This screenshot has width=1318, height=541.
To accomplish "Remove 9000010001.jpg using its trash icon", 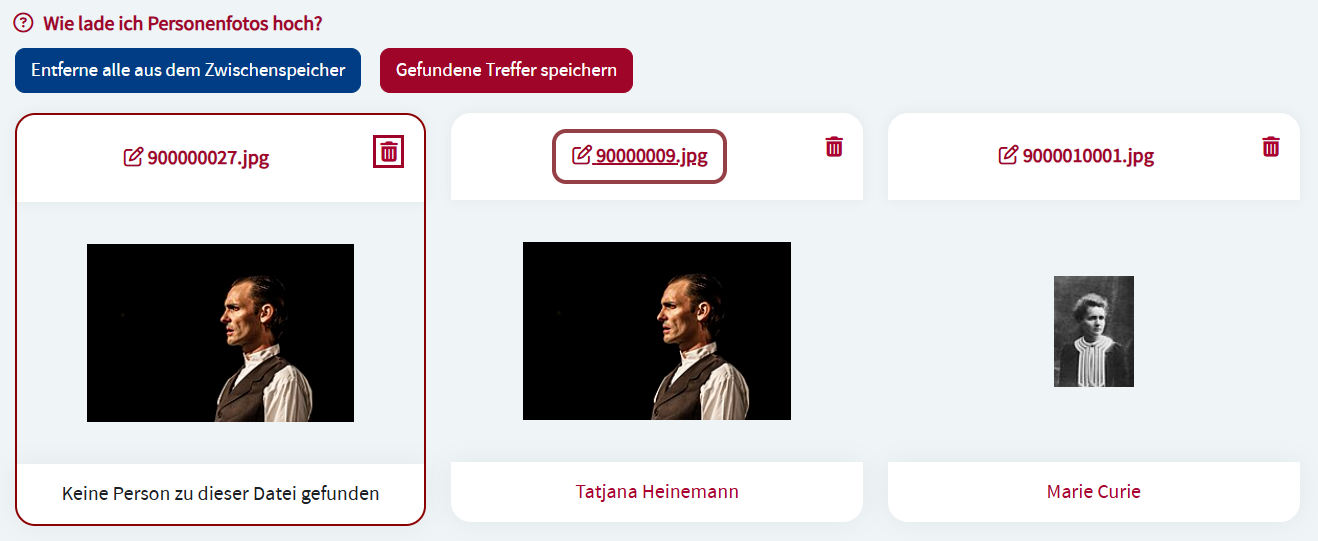I will [1271, 147].
